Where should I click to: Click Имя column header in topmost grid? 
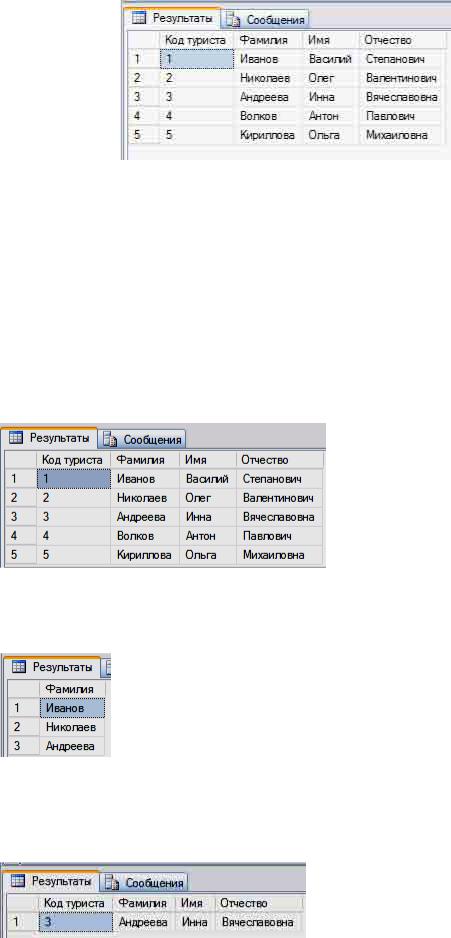pos(331,40)
